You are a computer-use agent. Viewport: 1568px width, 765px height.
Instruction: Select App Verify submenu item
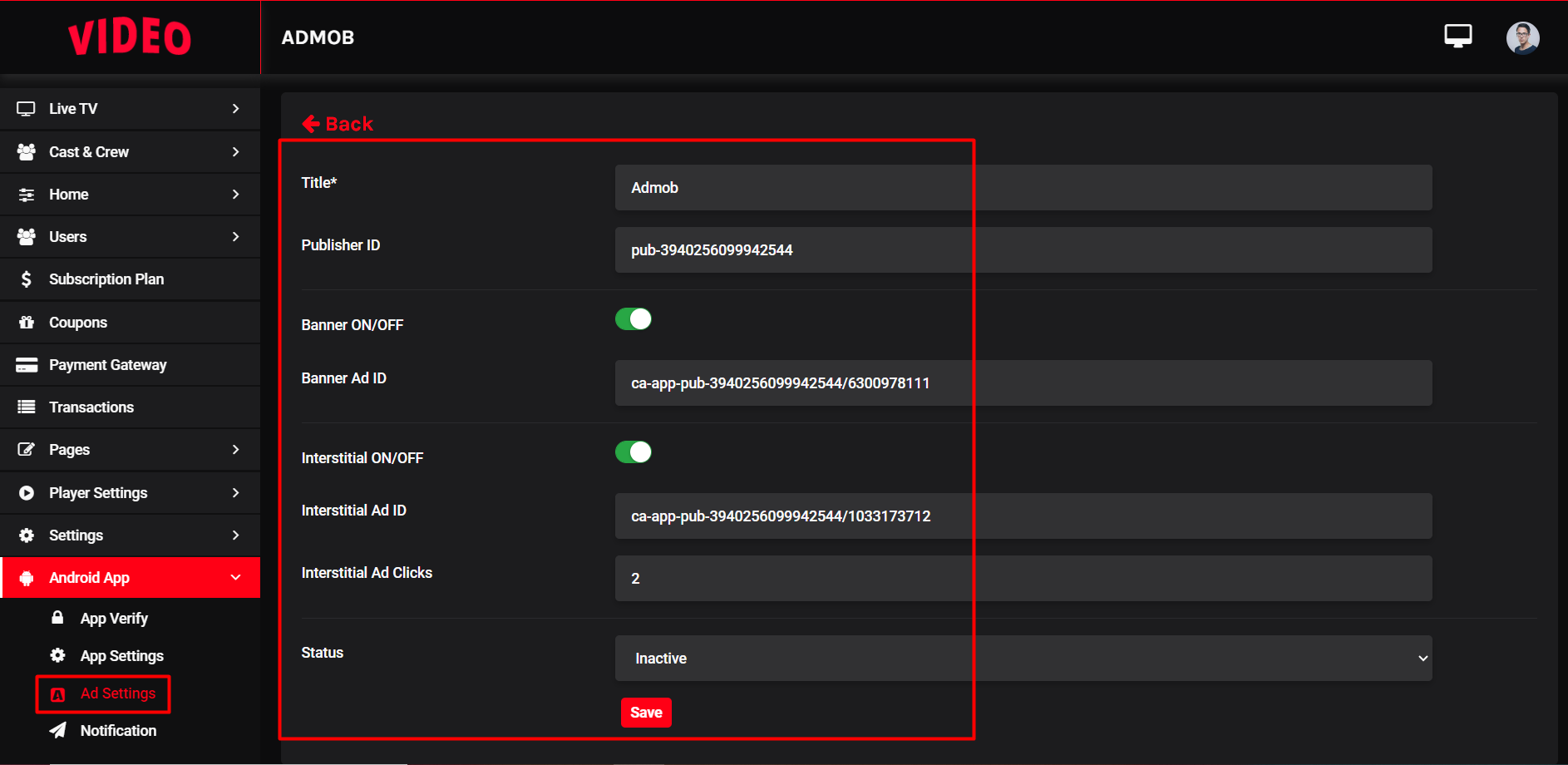(x=114, y=619)
